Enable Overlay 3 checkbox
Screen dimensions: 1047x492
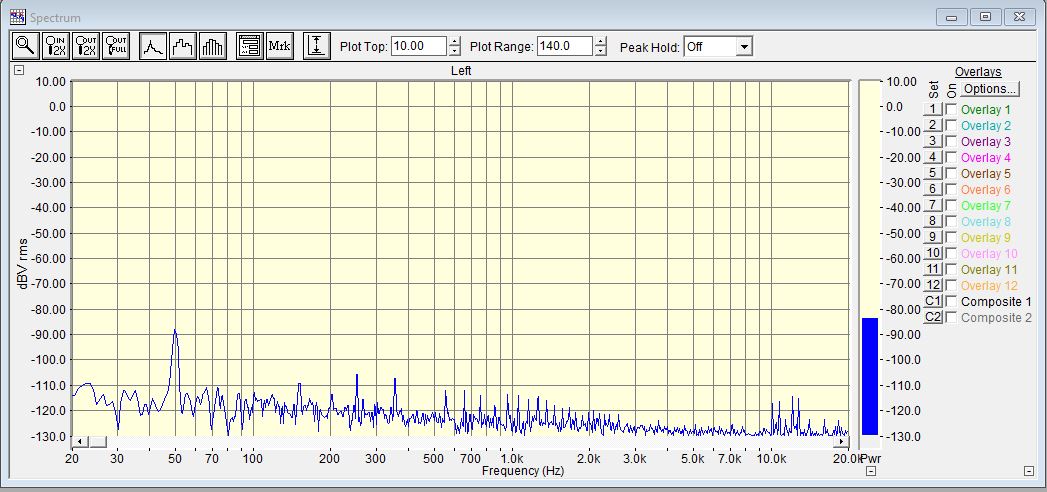tap(951, 142)
